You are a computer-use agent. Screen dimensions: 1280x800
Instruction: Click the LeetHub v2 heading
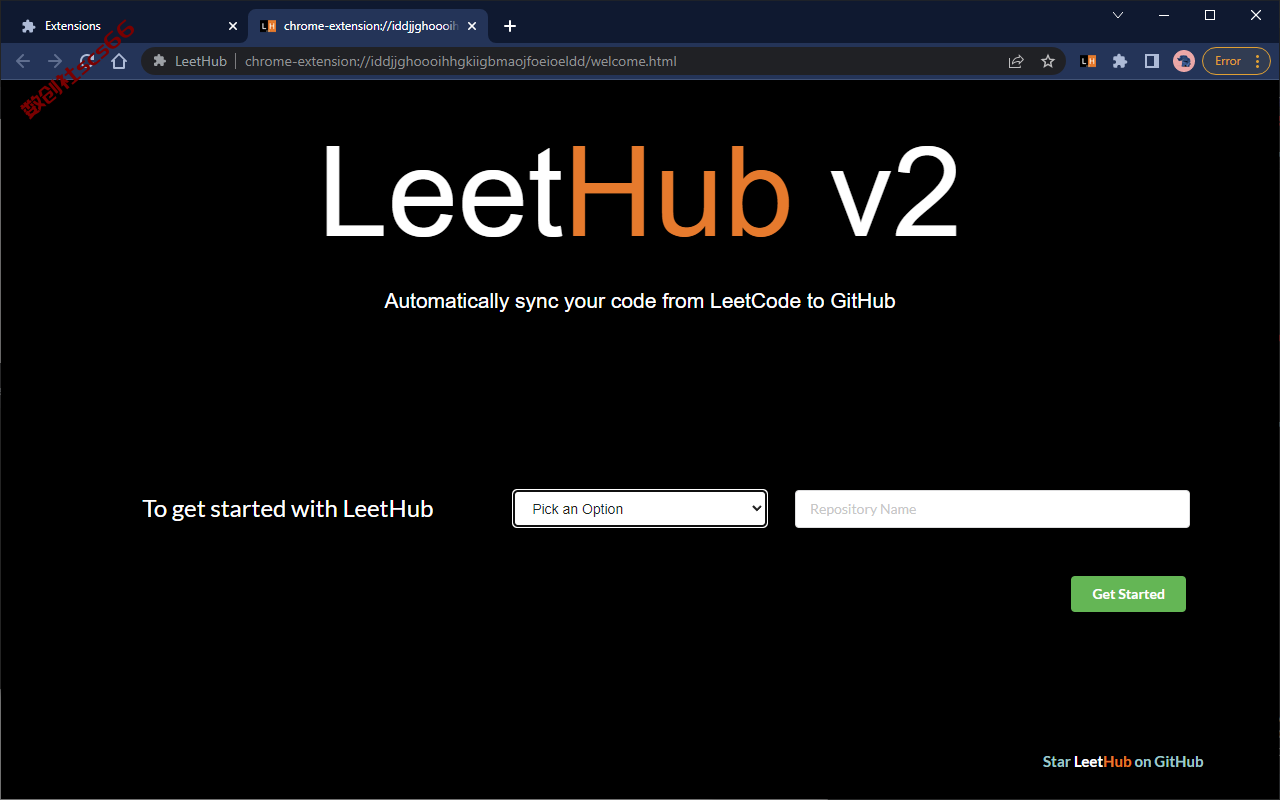[x=640, y=193]
